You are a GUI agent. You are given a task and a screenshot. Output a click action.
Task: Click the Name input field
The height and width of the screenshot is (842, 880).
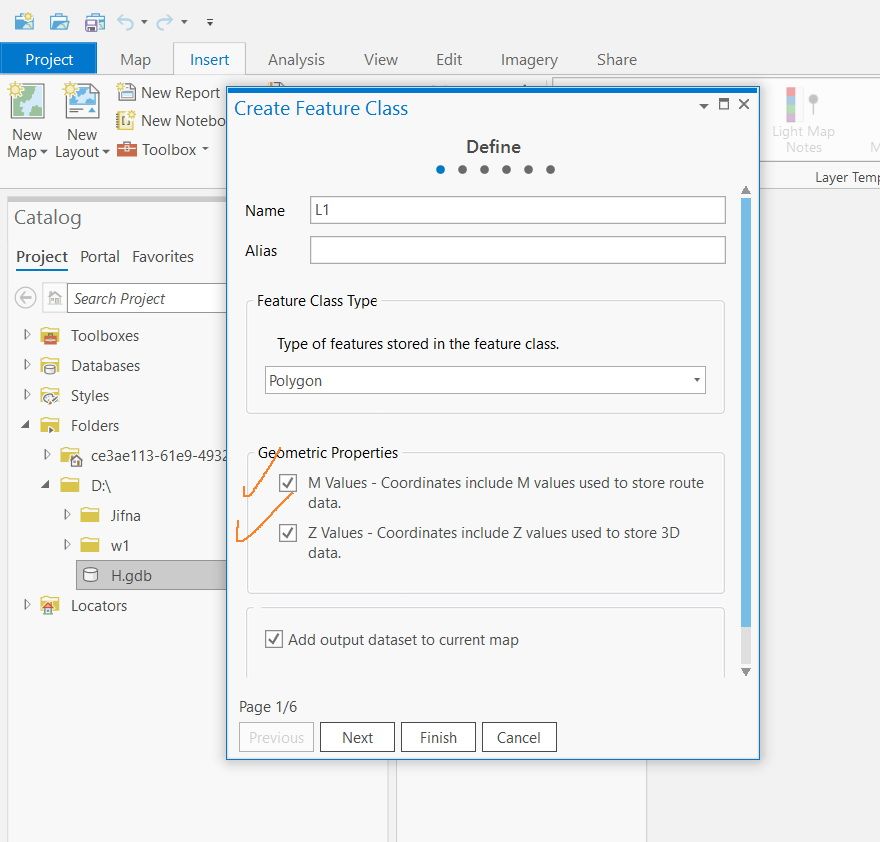coord(517,210)
